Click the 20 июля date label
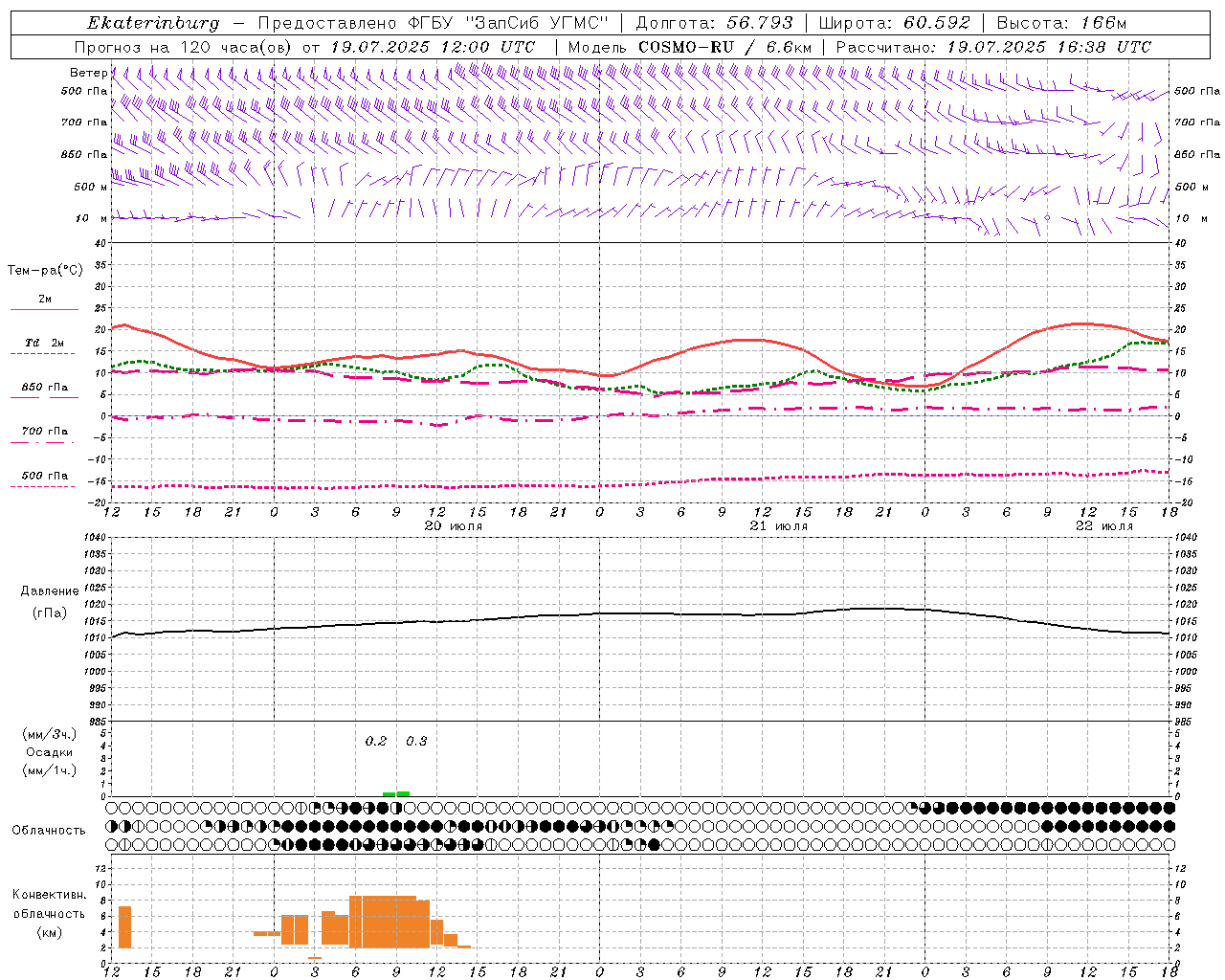Viewport: 1225px width, 980px height. (x=455, y=526)
